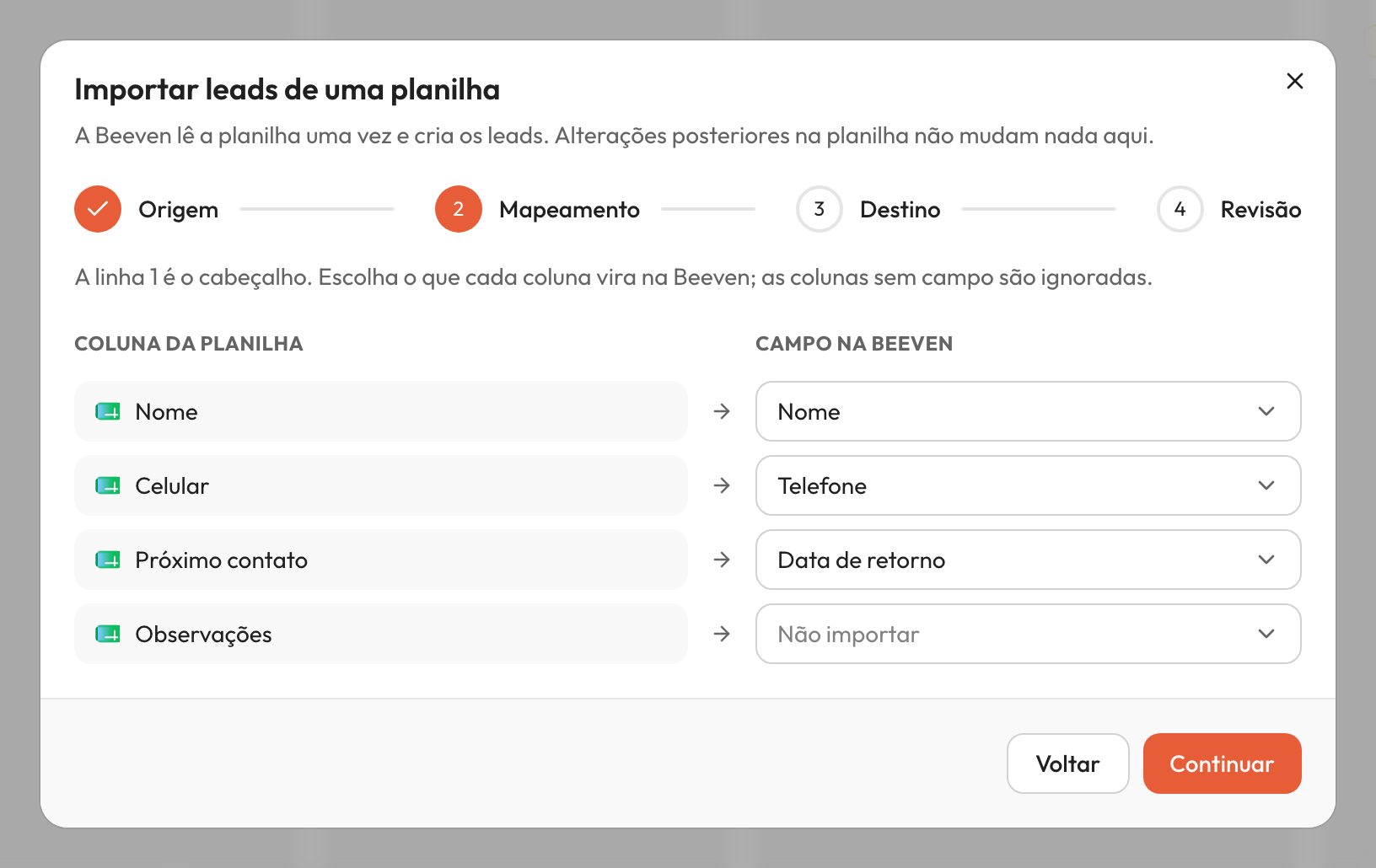The image size is (1376, 868).
Task: Click the CAMPO NA BEEVEN header
Action: tap(854, 344)
